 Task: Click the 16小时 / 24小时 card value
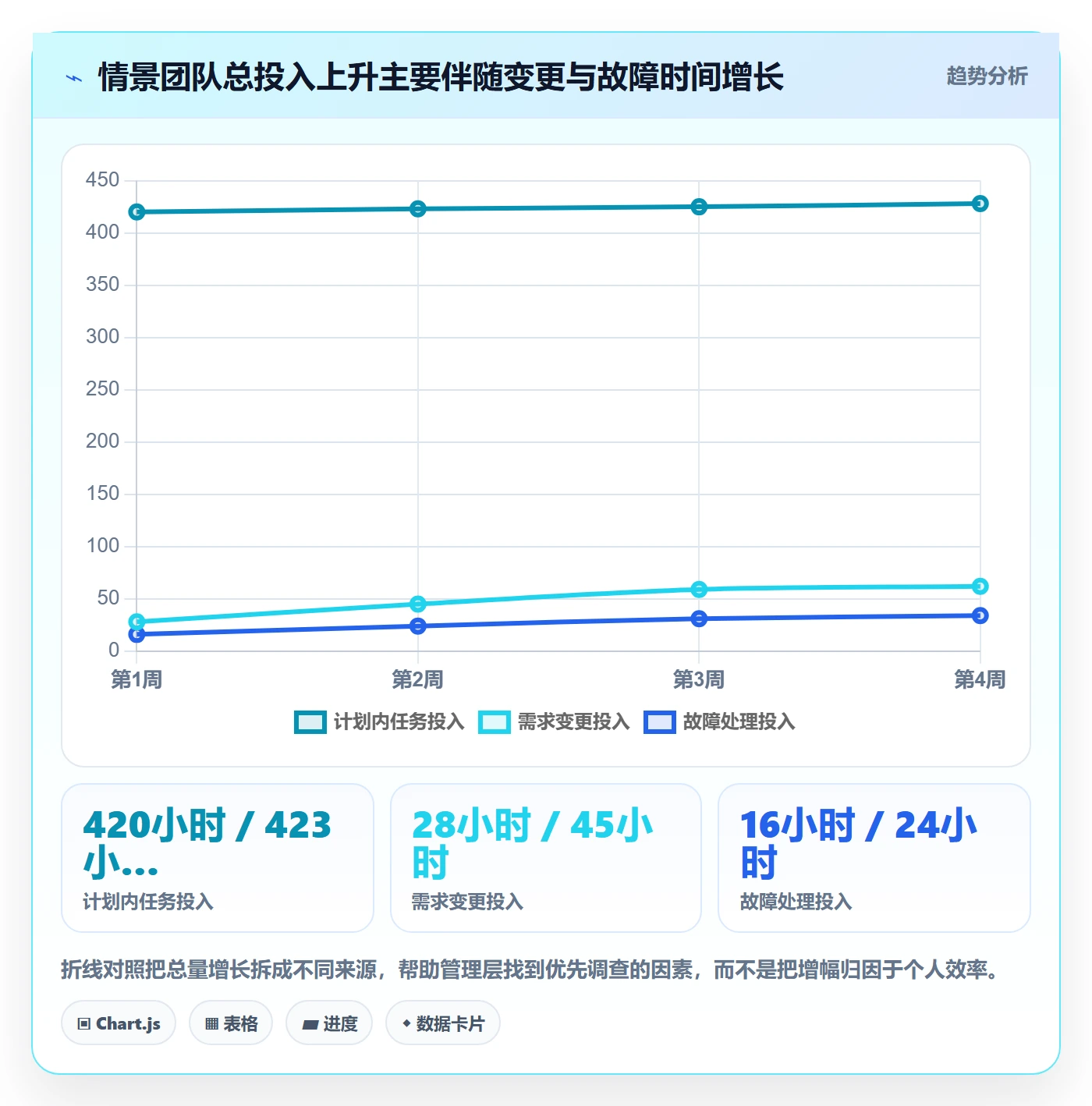tap(859, 843)
